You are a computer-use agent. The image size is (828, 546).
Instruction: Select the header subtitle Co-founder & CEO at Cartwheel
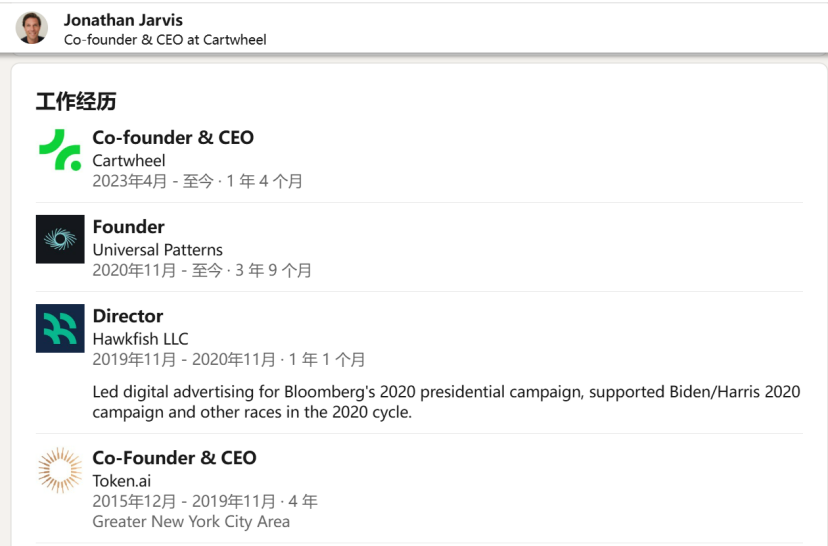(165, 40)
